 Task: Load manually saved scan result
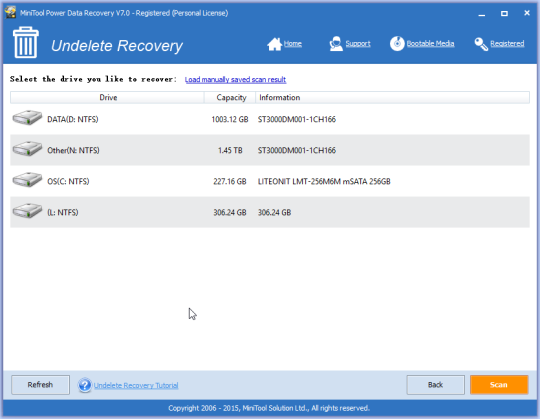[x=235, y=80]
